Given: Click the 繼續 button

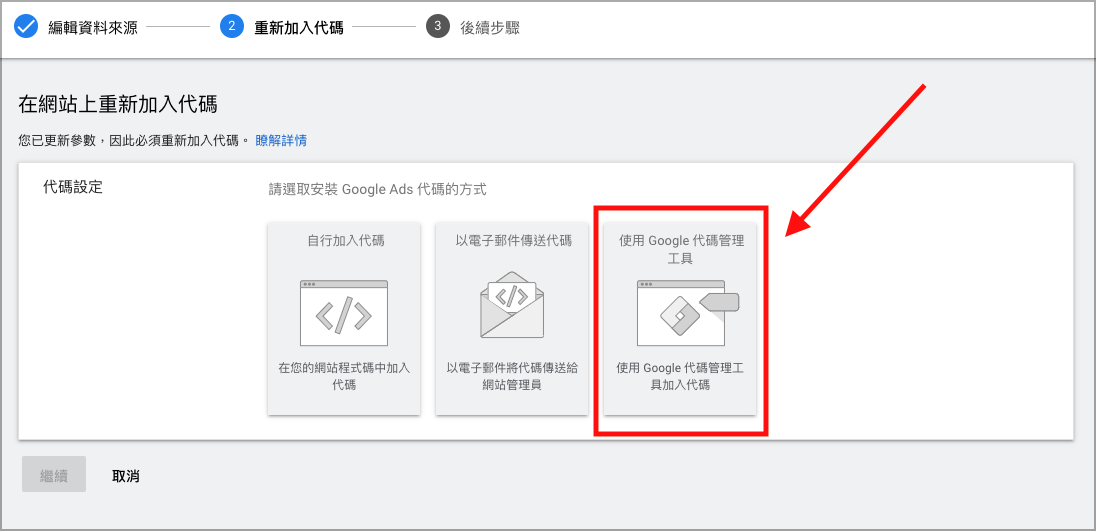Looking at the screenshot, I should click(x=54, y=474).
